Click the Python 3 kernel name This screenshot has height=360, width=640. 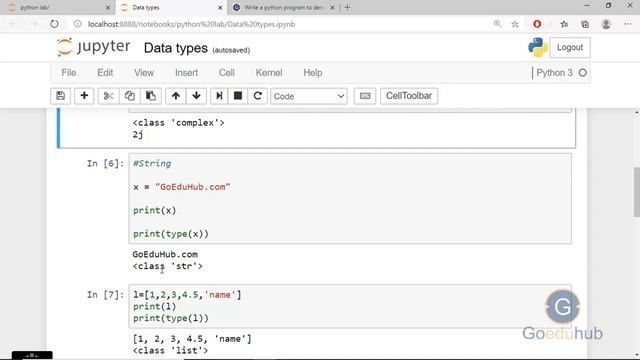click(554, 73)
